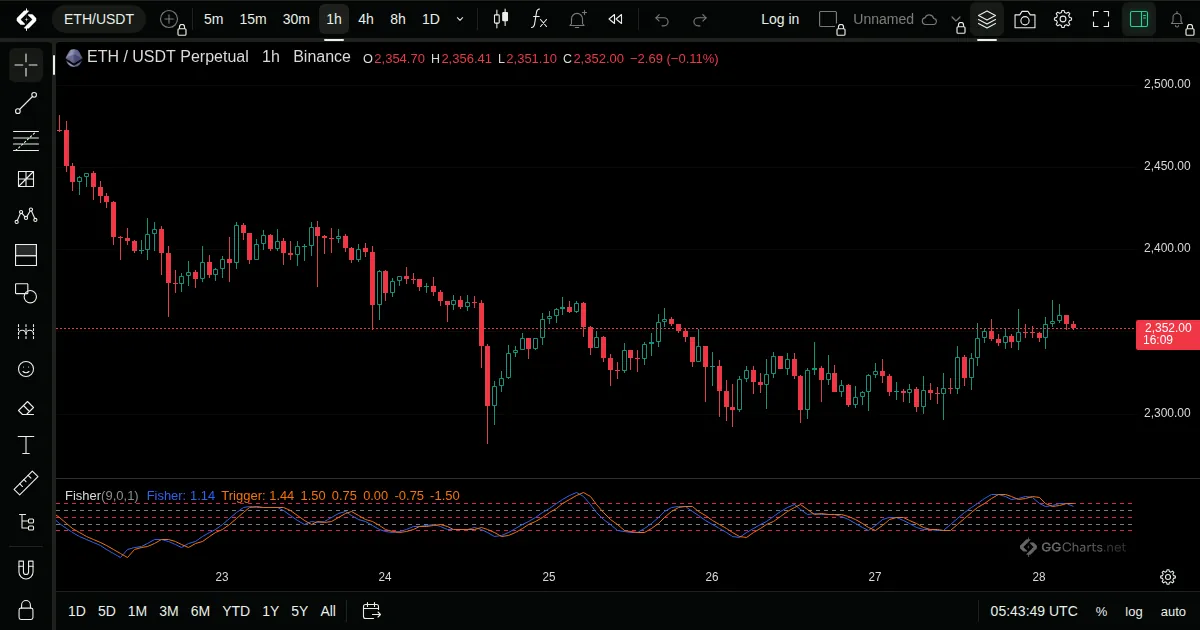Screen dimensions: 1200x630
Task: Open the emoji sticker tool
Action: coord(26,369)
